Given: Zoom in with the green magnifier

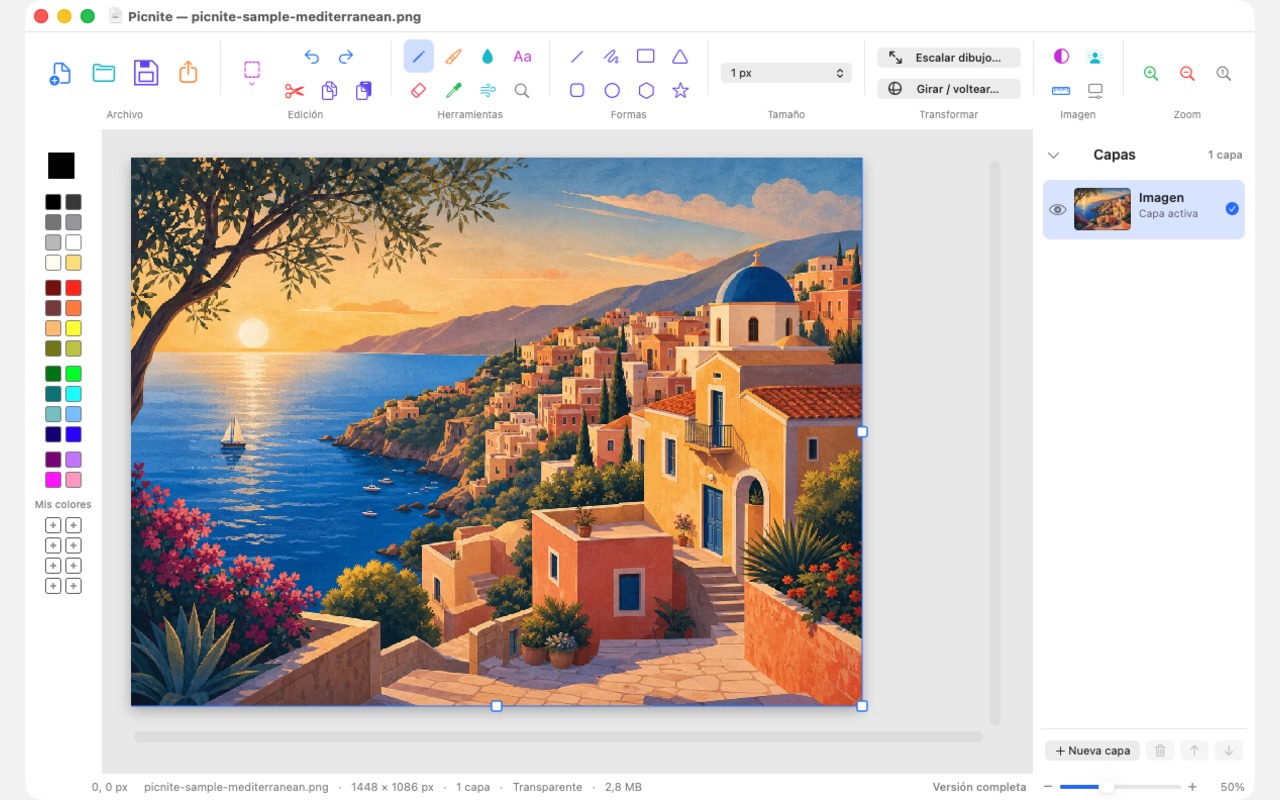Looking at the screenshot, I should pyautogui.click(x=1151, y=73).
